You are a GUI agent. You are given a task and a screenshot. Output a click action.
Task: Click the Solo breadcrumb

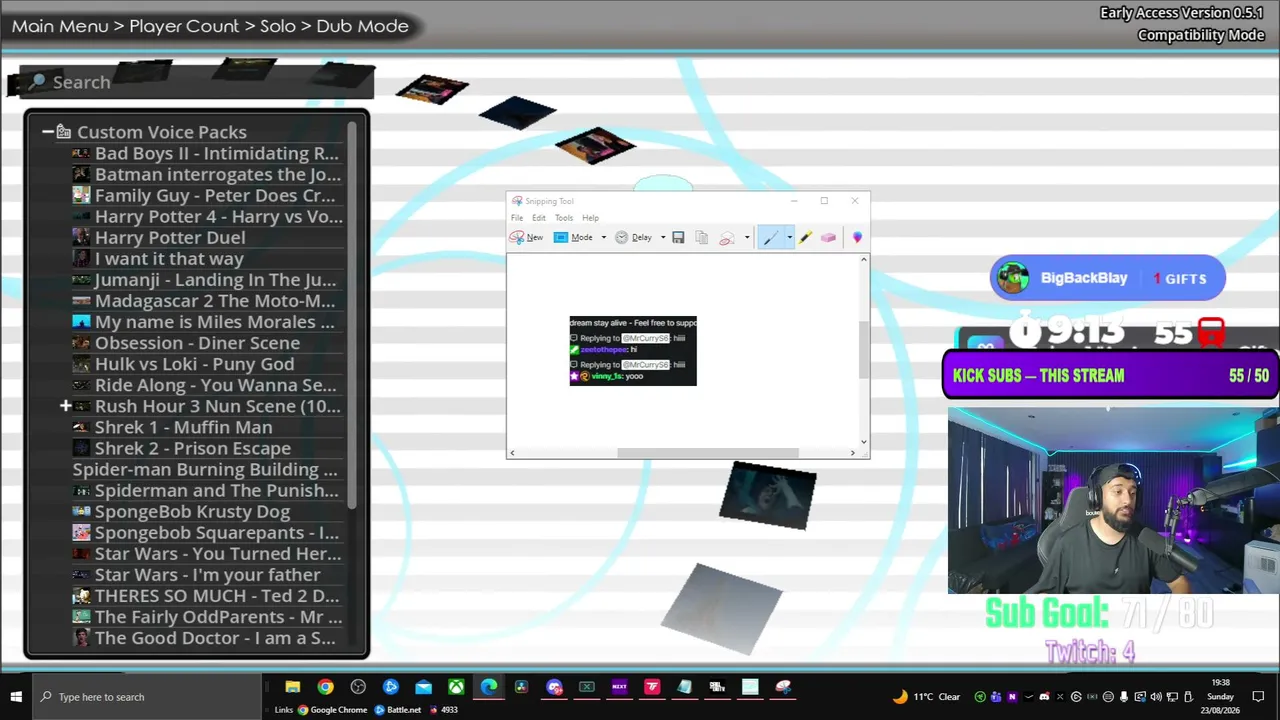click(278, 26)
